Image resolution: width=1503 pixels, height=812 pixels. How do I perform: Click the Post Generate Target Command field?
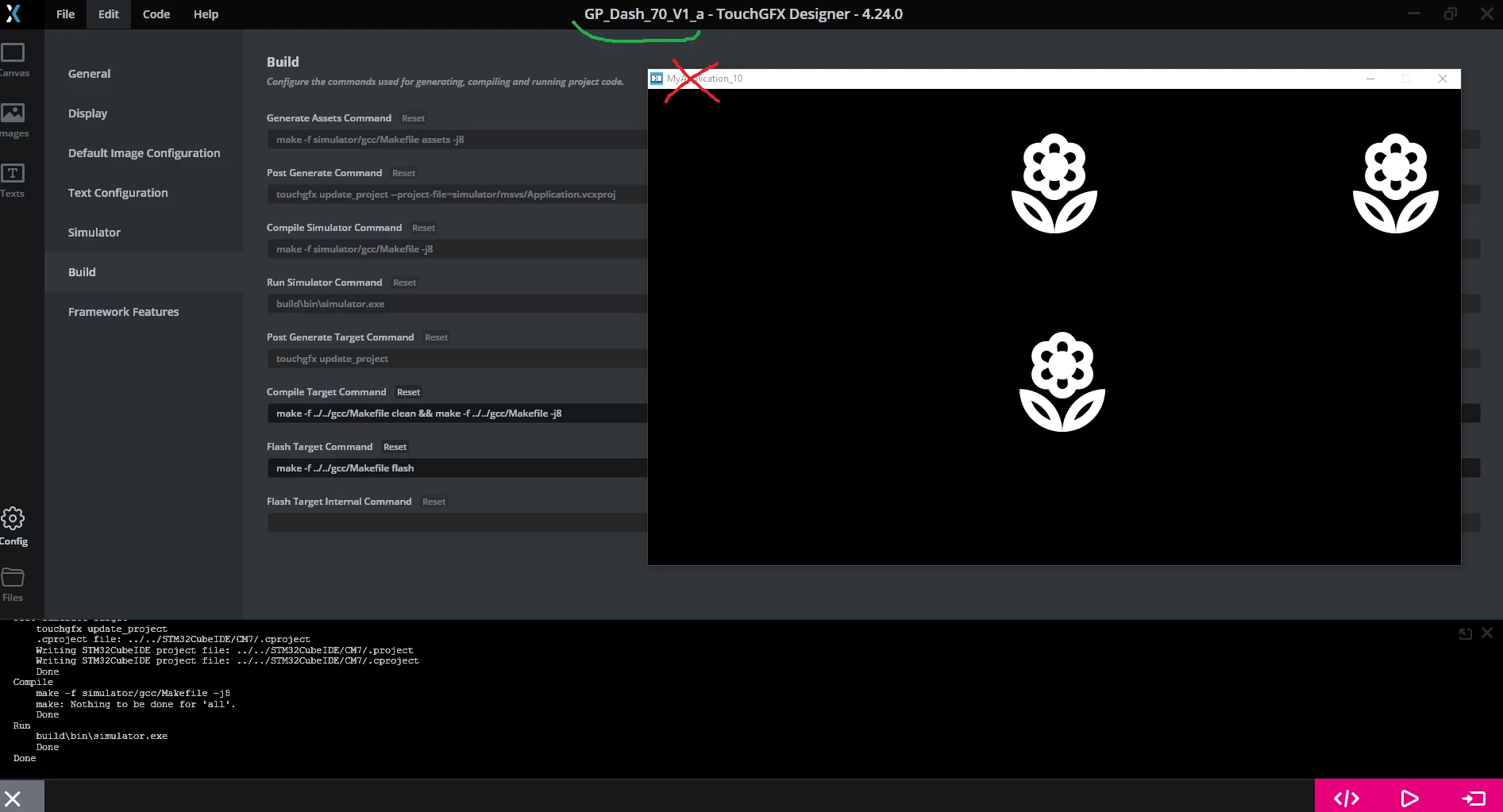pyautogui.click(x=457, y=359)
